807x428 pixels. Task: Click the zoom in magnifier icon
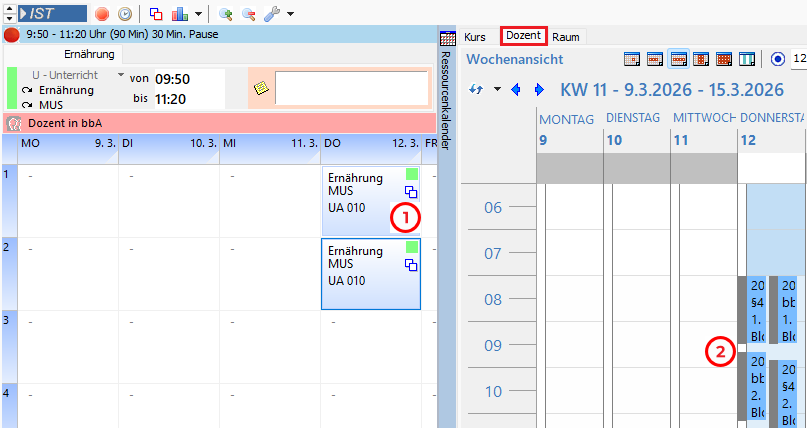click(x=226, y=14)
